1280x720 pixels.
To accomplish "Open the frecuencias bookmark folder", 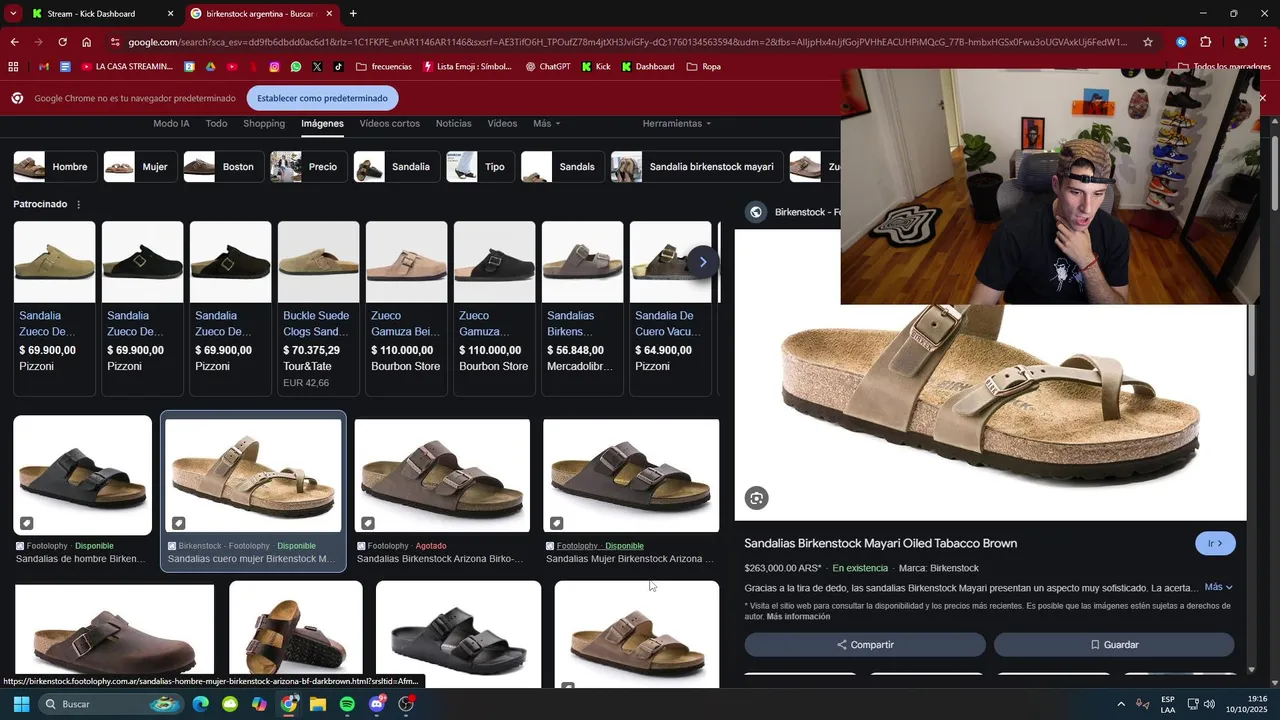I will (x=383, y=67).
